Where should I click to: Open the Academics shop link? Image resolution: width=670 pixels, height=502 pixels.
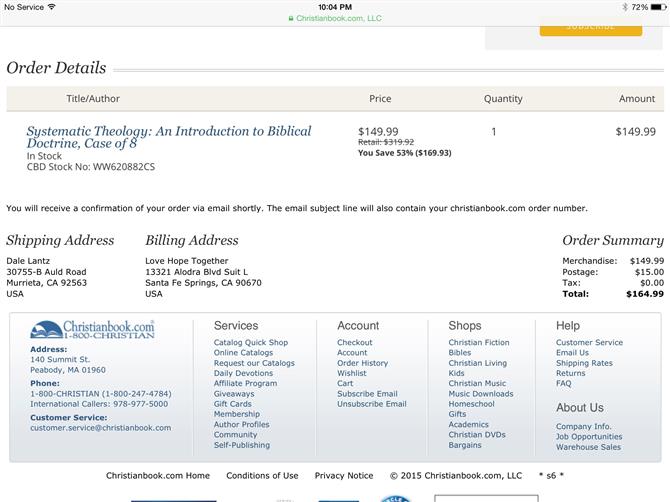point(468,424)
